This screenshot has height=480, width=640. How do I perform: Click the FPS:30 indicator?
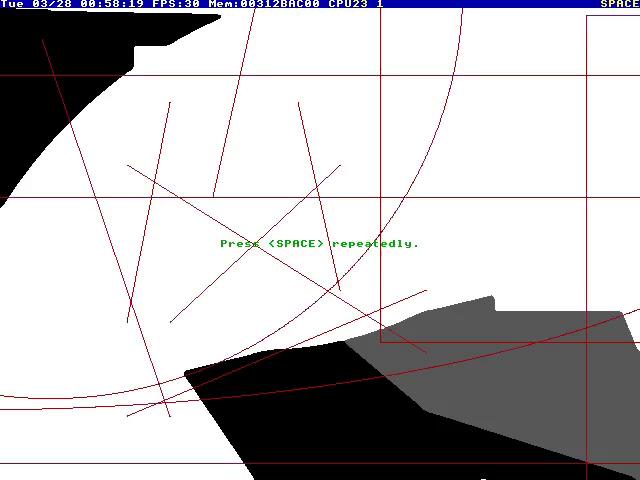[x=176, y=4]
